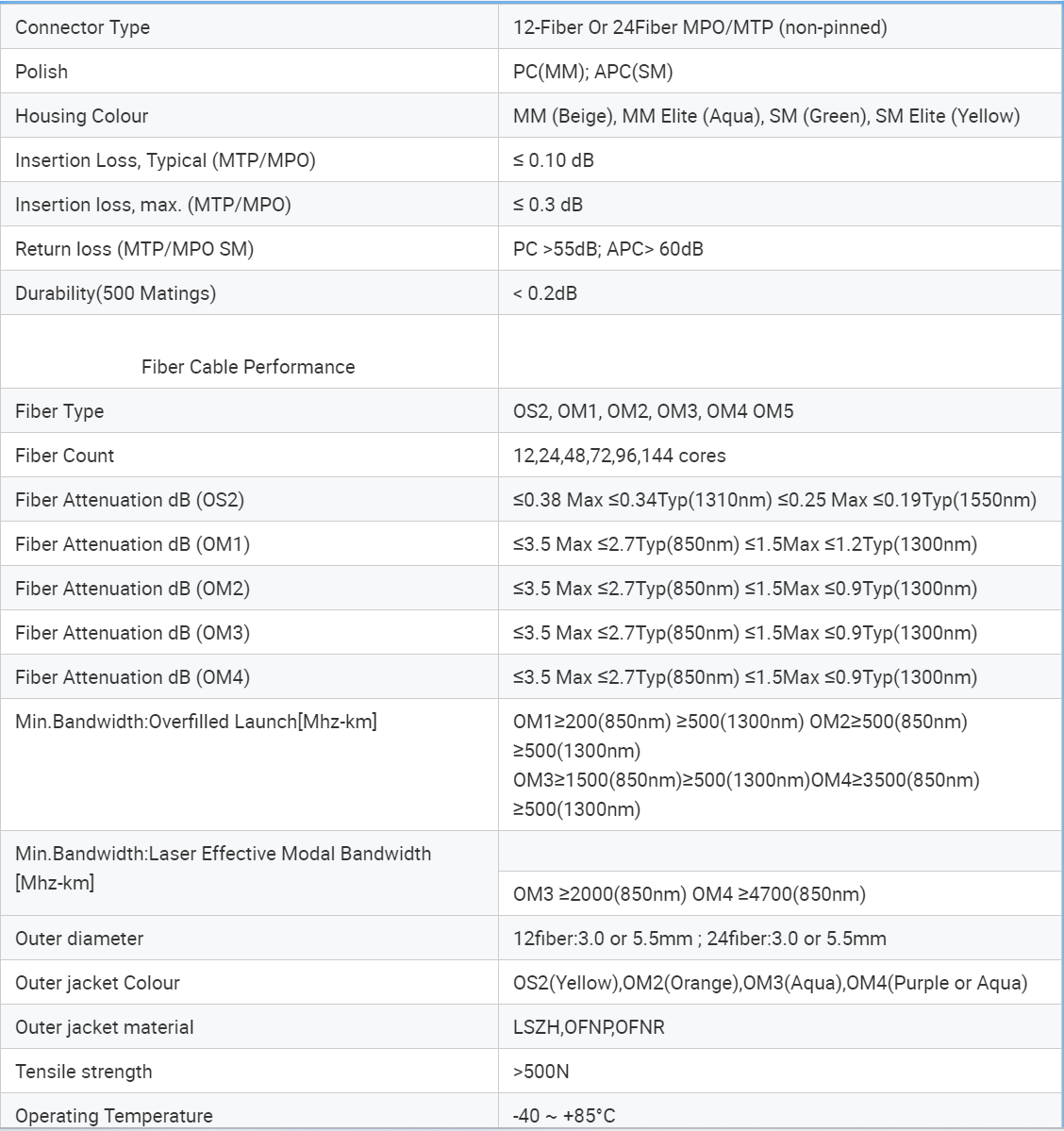The width and height of the screenshot is (1064, 1131).
Task: Select the OM3 ≥2000(850nm) OM4 ≥4700(850nm) value
Action: coord(690,894)
